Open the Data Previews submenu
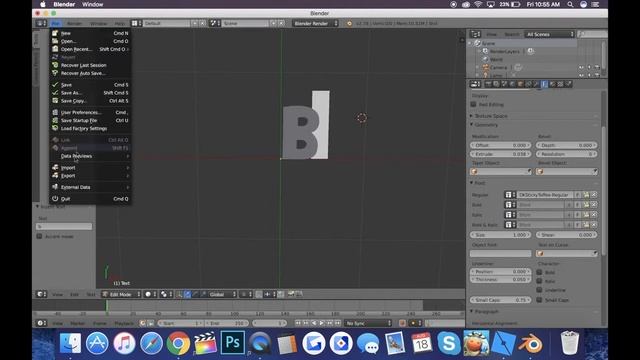 [90, 156]
